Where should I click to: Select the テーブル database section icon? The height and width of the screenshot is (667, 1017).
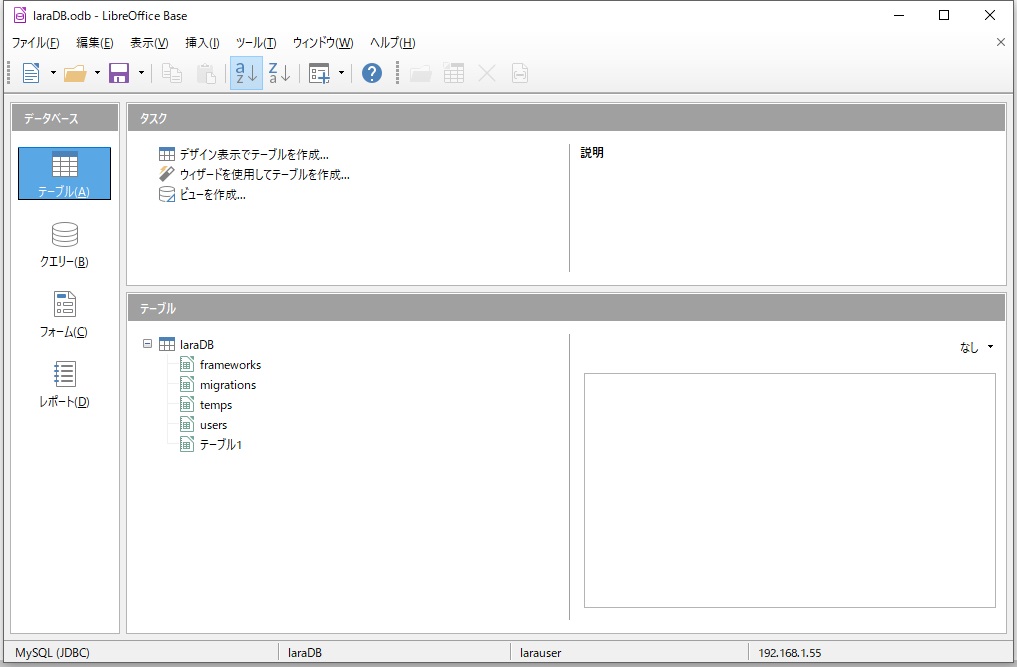[64, 173]
